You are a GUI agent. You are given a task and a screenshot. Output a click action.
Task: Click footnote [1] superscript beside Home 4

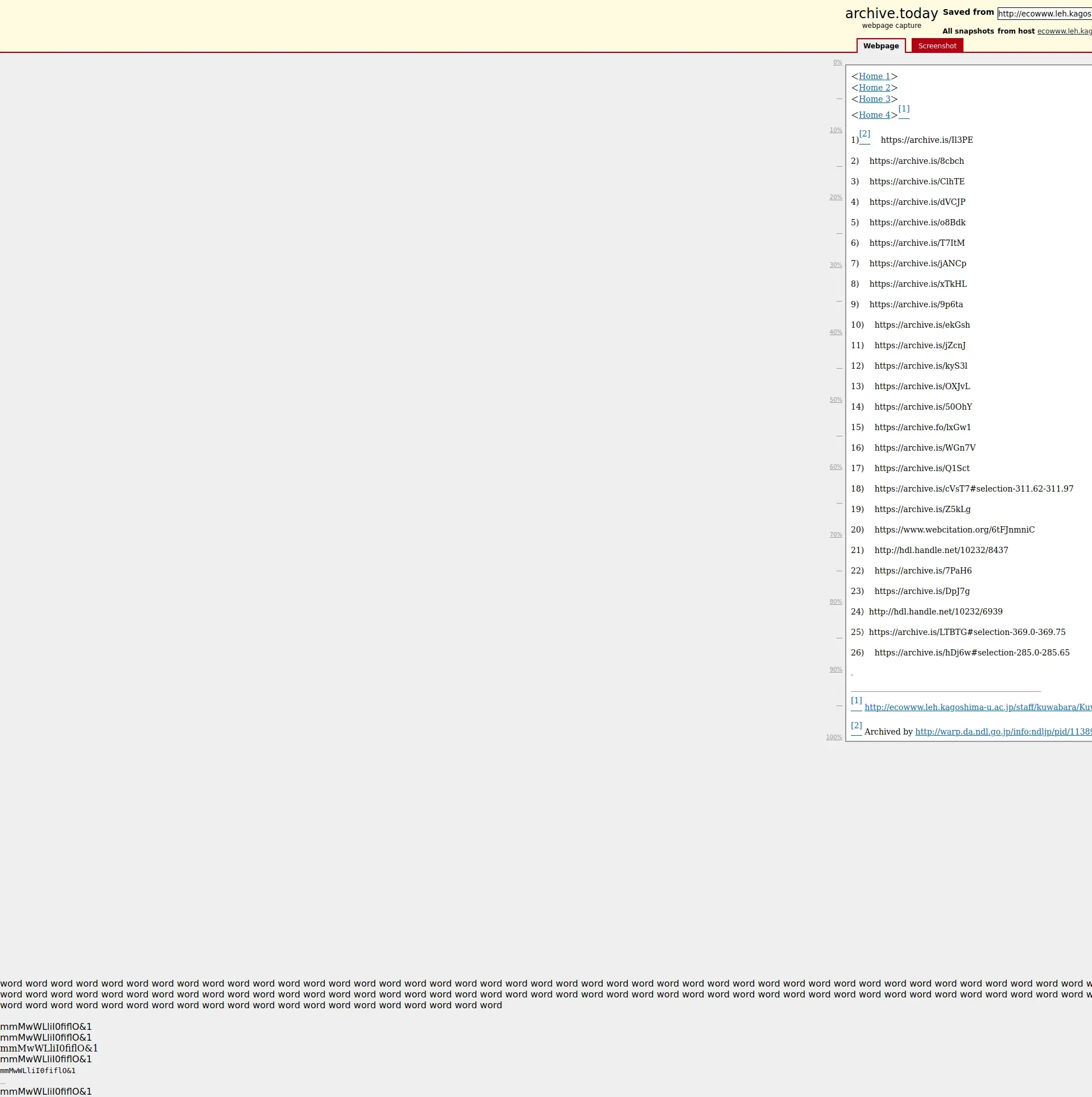pyautogui.click(x=904, y=109)
